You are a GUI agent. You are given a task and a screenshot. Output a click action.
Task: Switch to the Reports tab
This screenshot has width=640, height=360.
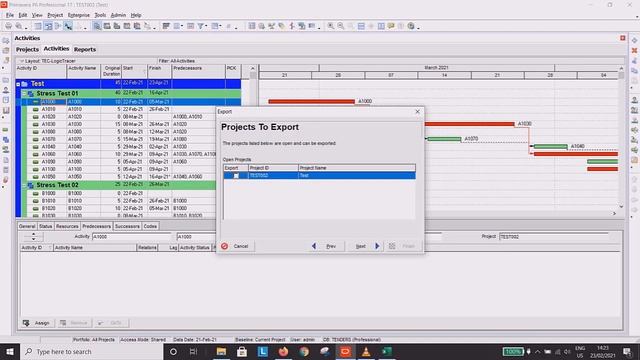[85, 49]
